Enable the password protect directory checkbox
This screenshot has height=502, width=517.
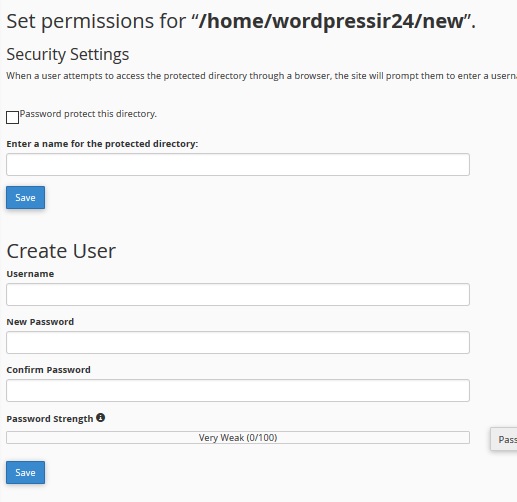[x=12, y=117]
